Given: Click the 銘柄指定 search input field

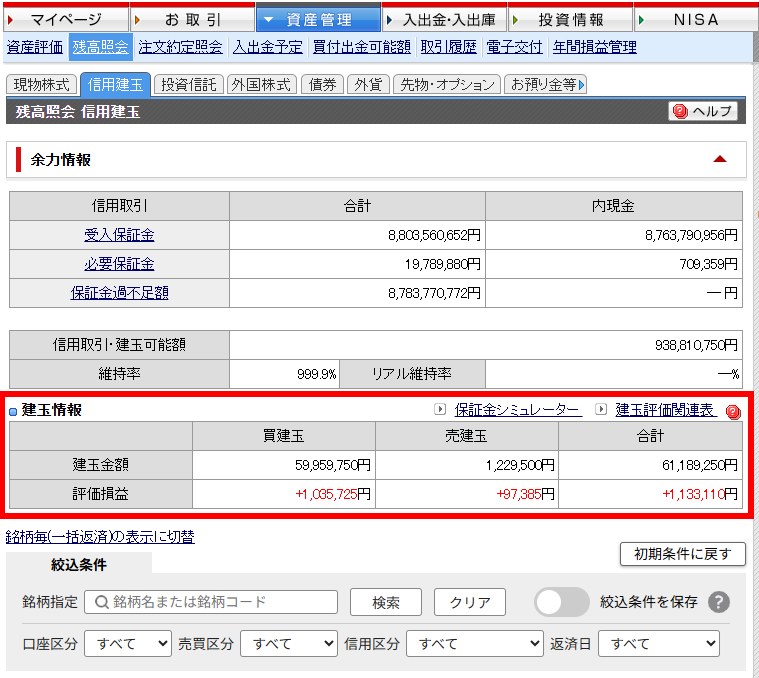Looking at the screenshot, I should tap(211, 602).
